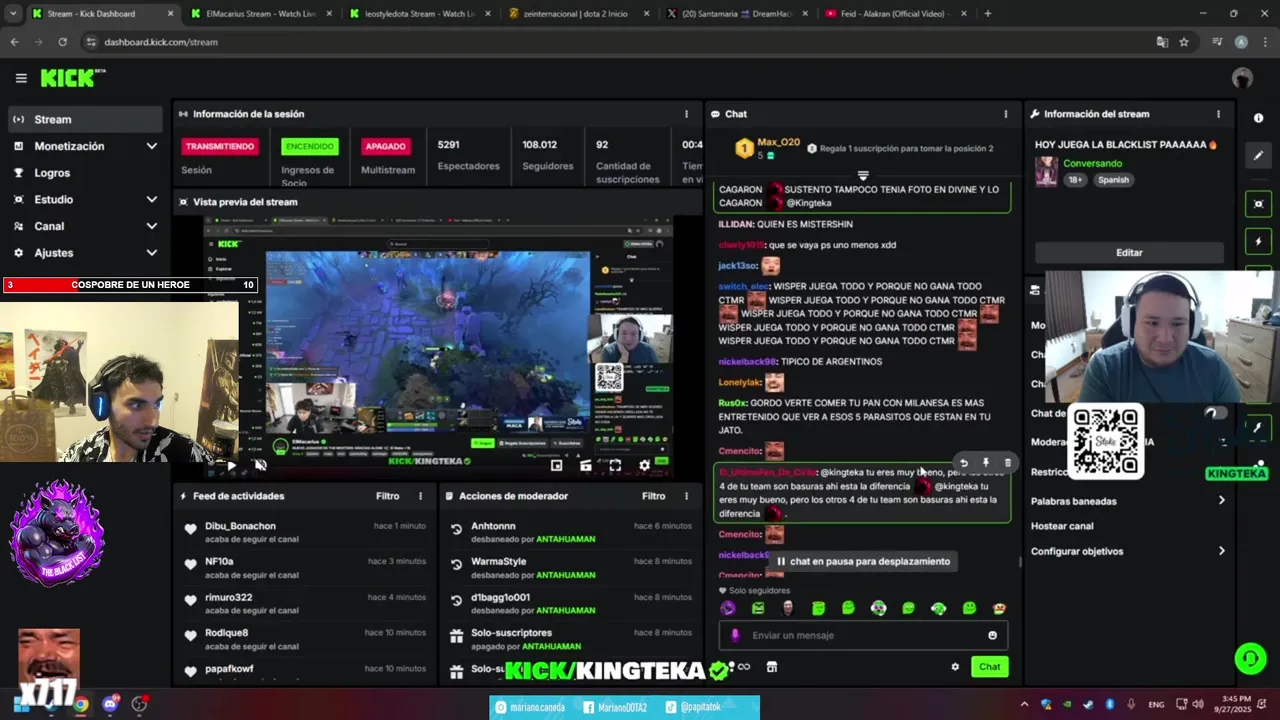This screenshot has width=1280, height=720.
Task: Click the Kick logo
Action: click(x=72, y=78)
